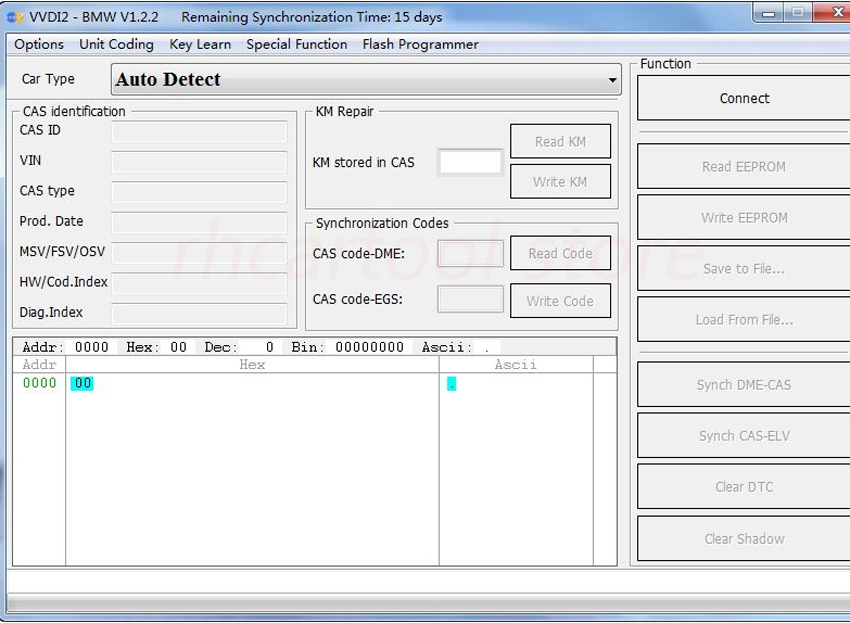Open the Special Function menu
This screenshot has width=850, height=623.
[297, 44]
